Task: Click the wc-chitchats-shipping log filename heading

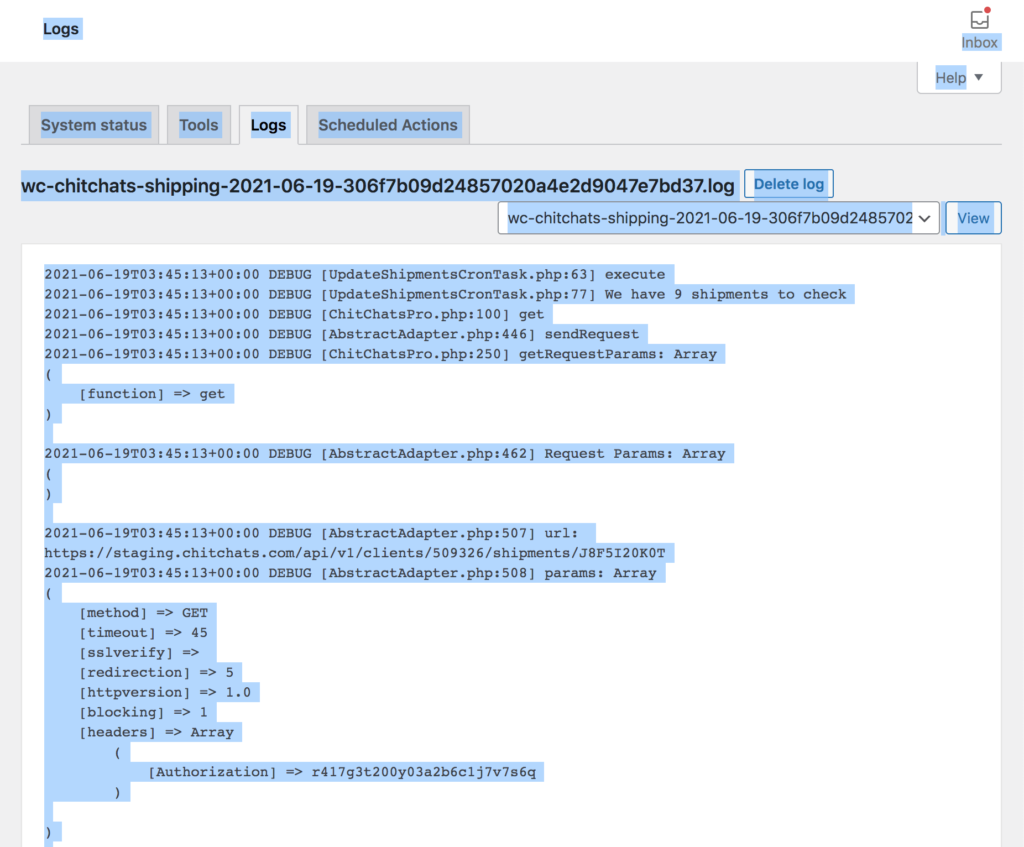Action: (x=378, y=186)
